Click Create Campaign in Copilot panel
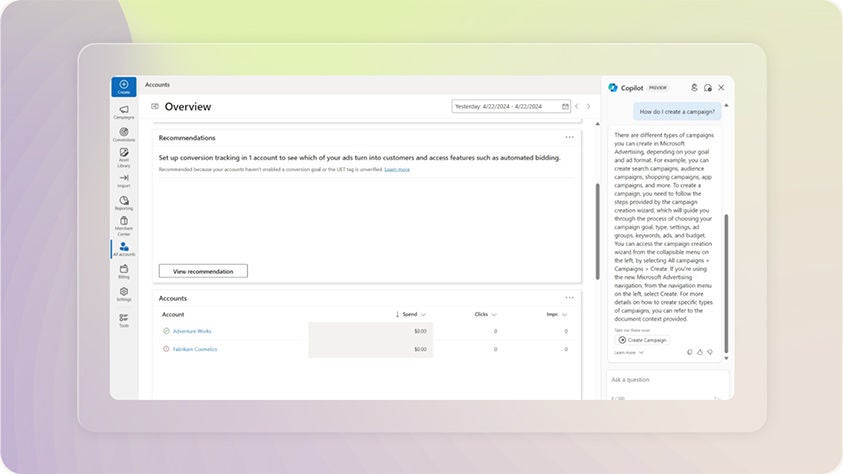 (x=642, y=340)
